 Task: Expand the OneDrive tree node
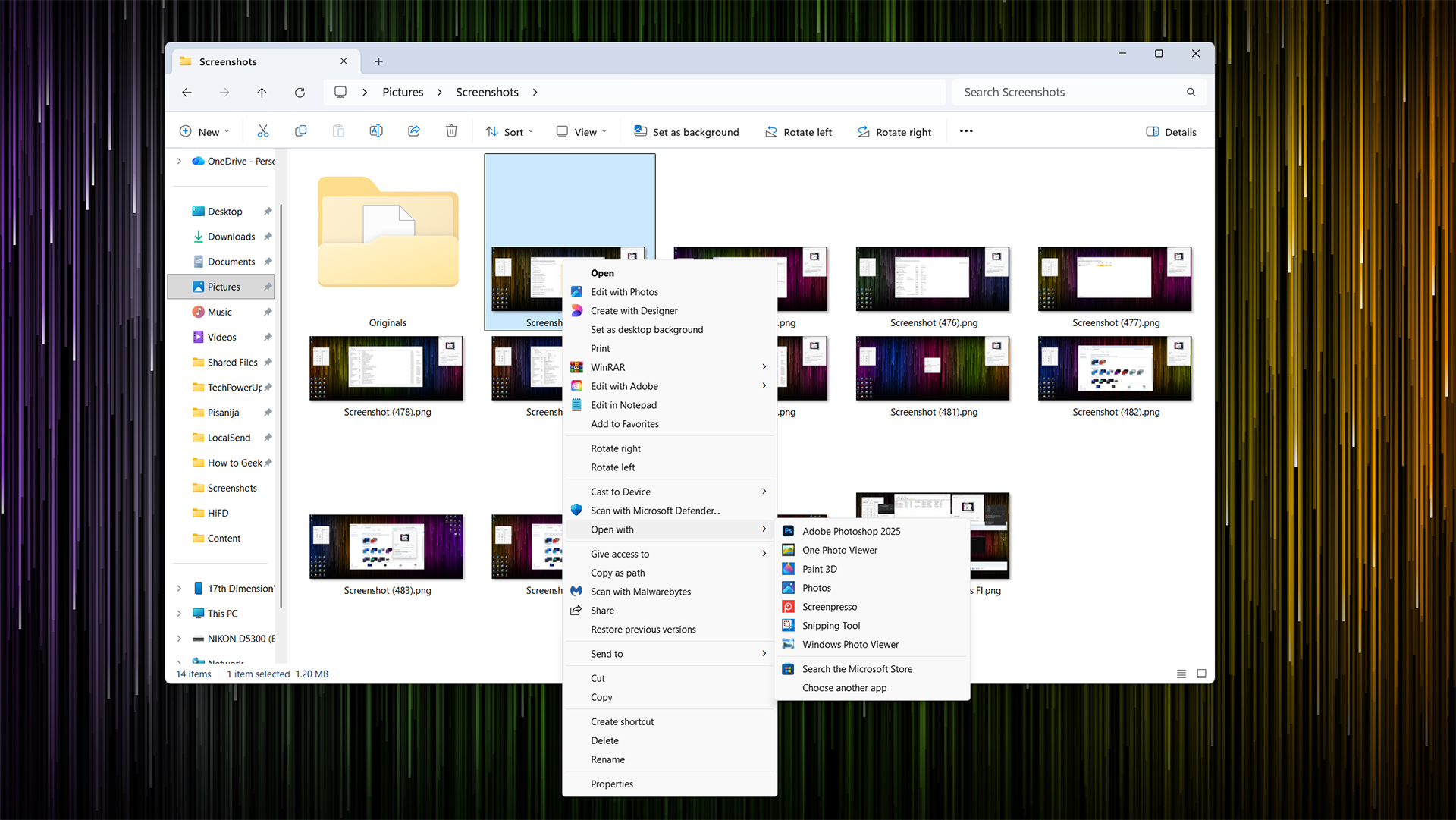click(x=179, y=161)
